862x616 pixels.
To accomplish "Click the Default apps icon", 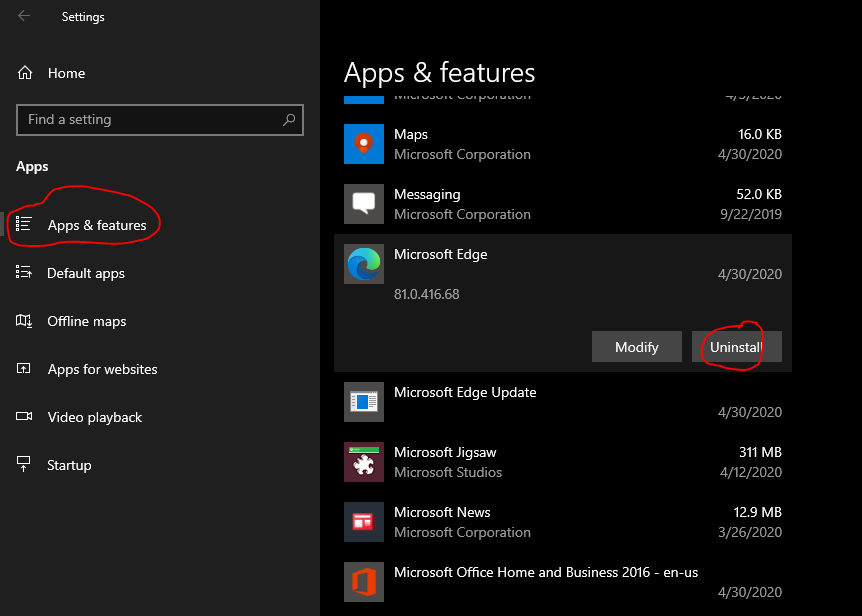I will click(24, 272).
